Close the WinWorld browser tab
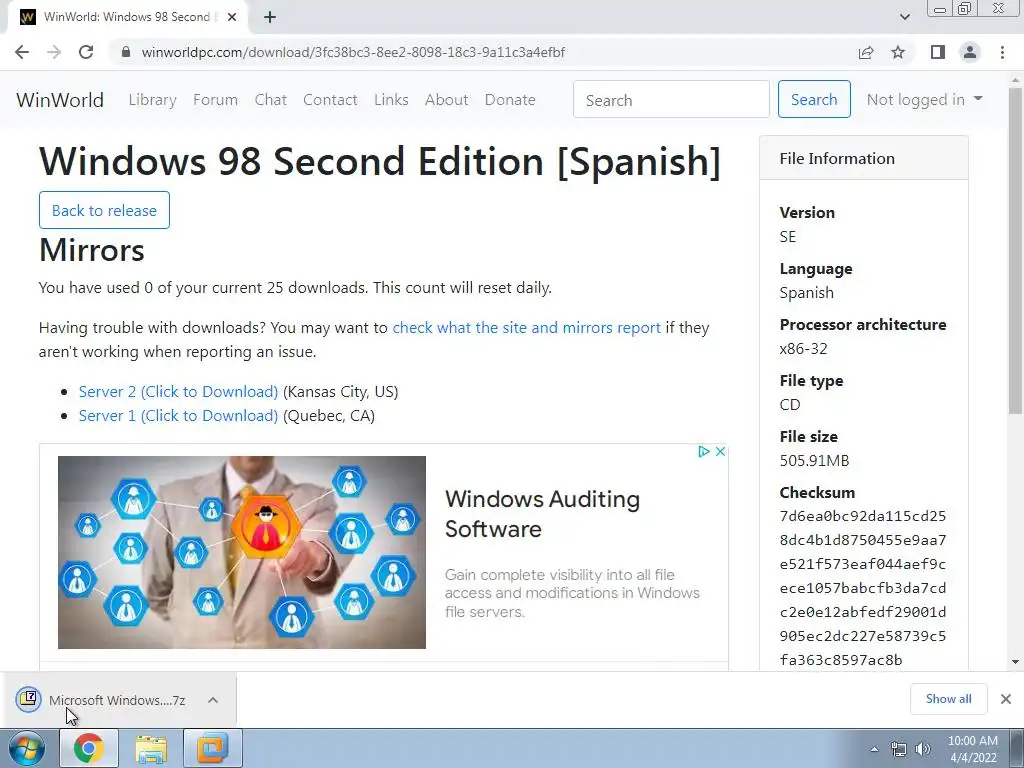 [x=232, y=18]
